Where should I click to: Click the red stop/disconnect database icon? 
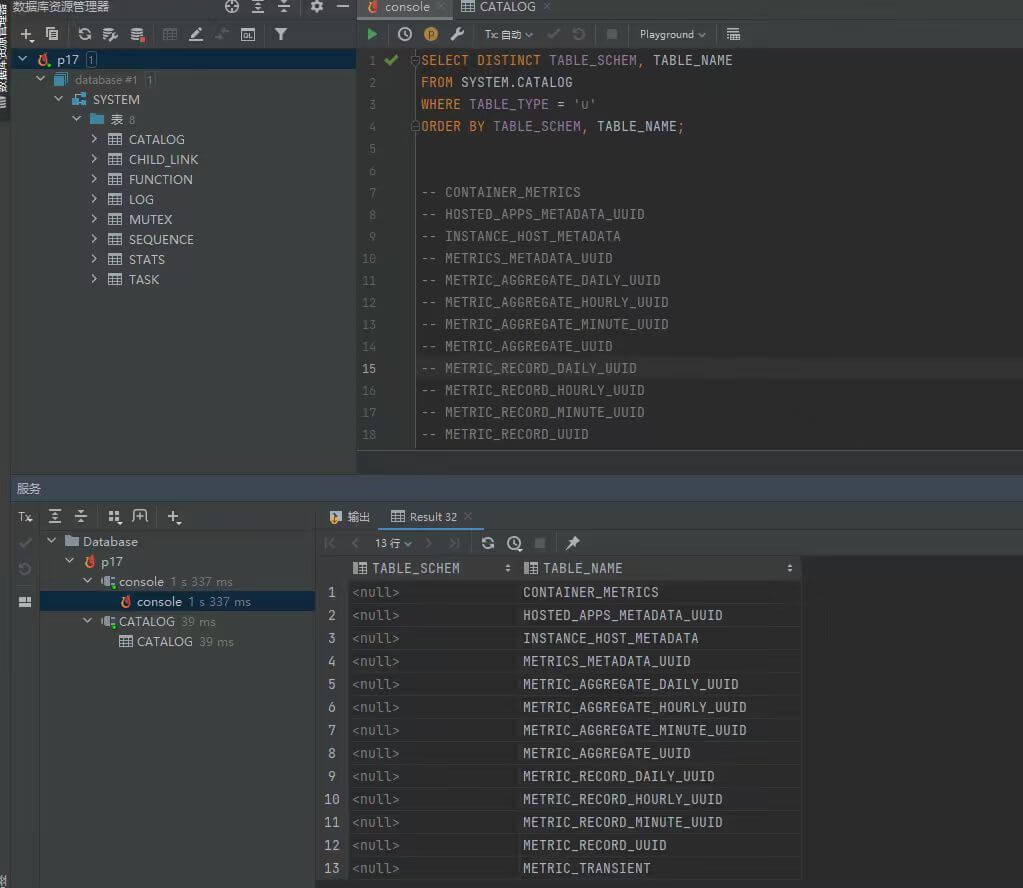(x=137, y=35)
